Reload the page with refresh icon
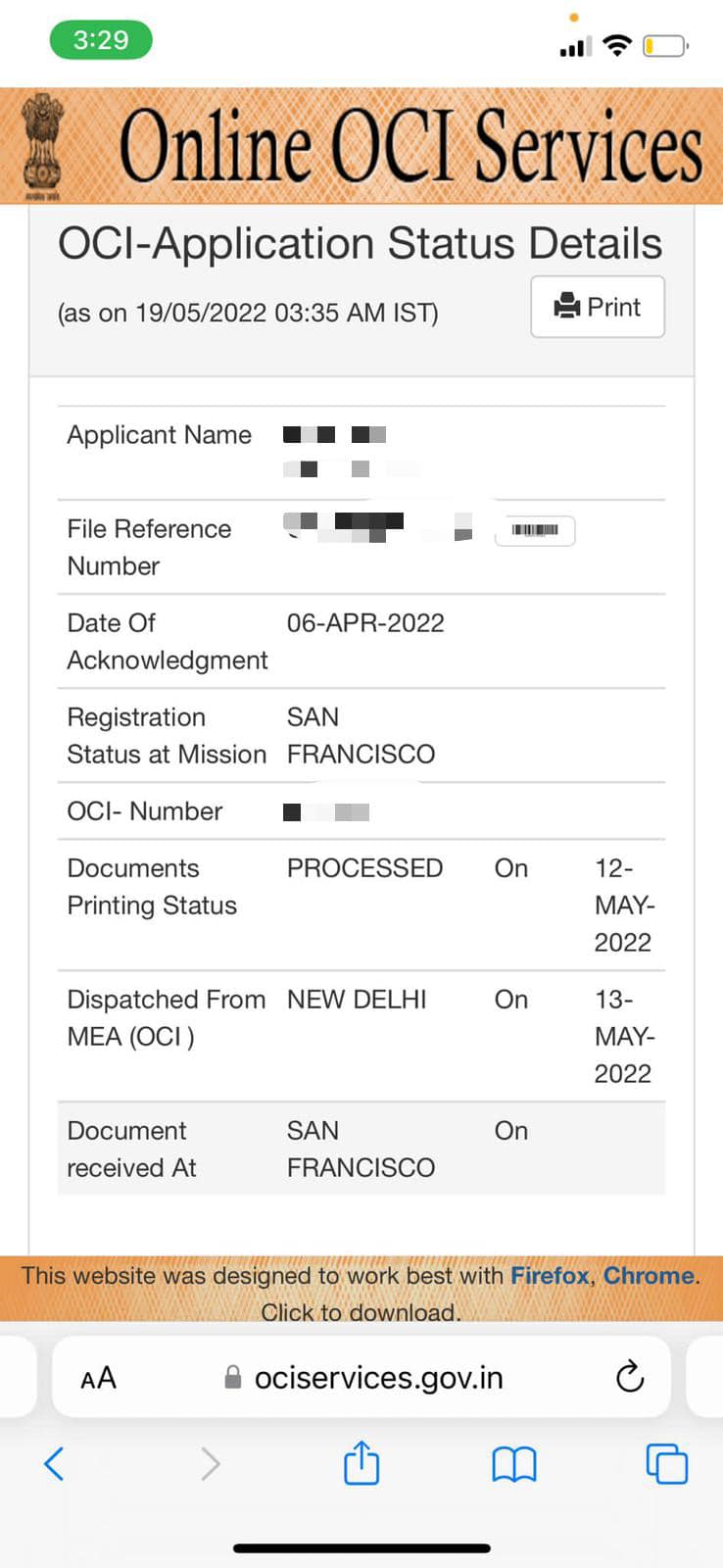The image size is (723, 1568). (x=630, y=1377)
